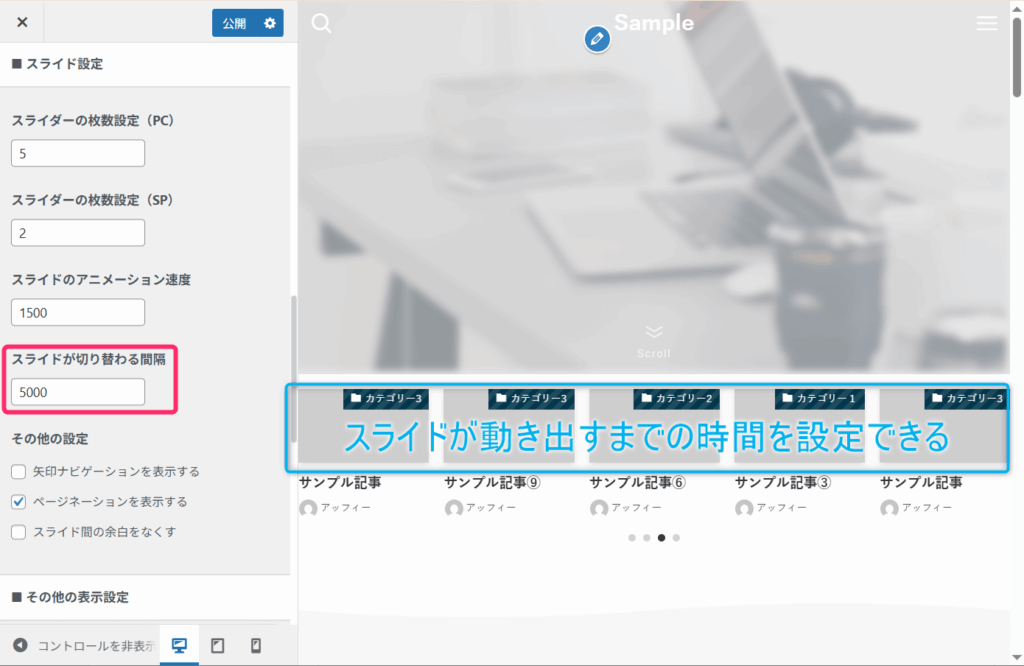Click カテゴリー2 category label
Screen dimensions: 1024x666
click(x=677, y=398)
